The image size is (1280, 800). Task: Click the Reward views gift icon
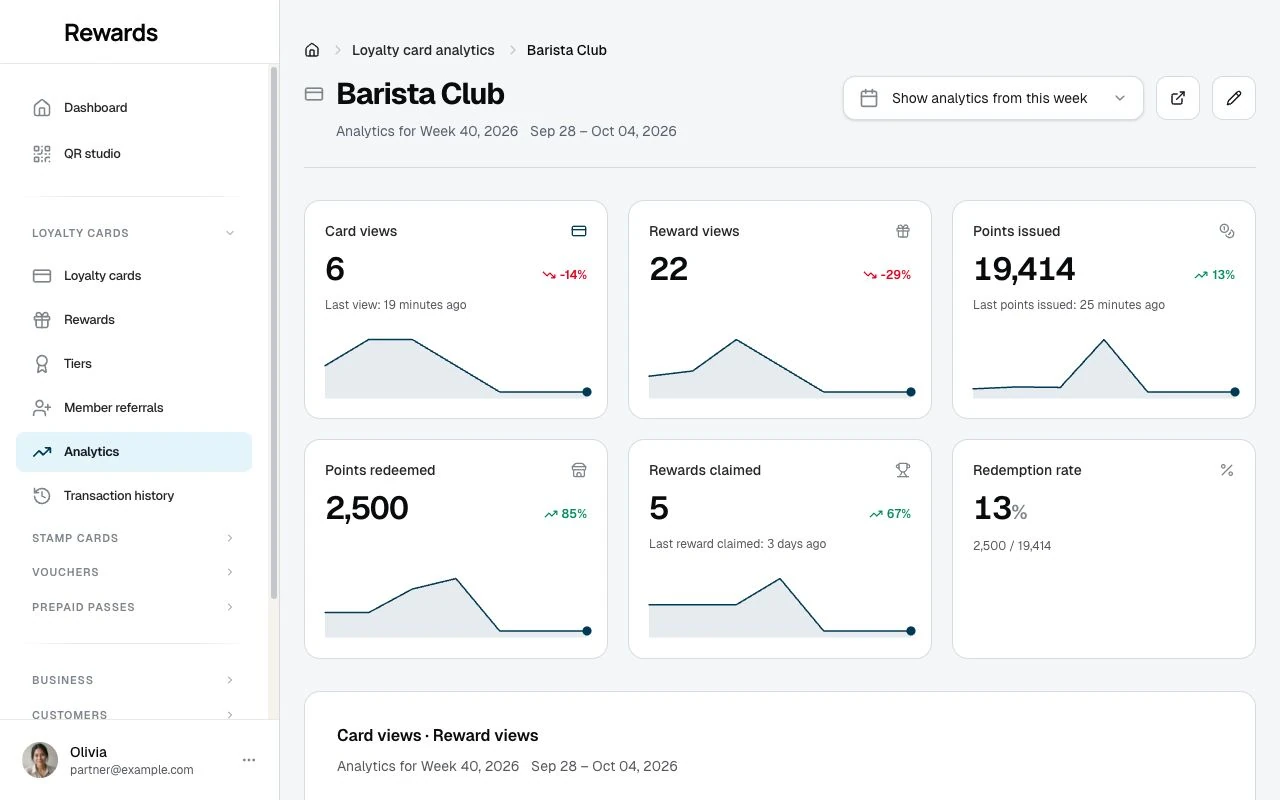coord(903,231)
